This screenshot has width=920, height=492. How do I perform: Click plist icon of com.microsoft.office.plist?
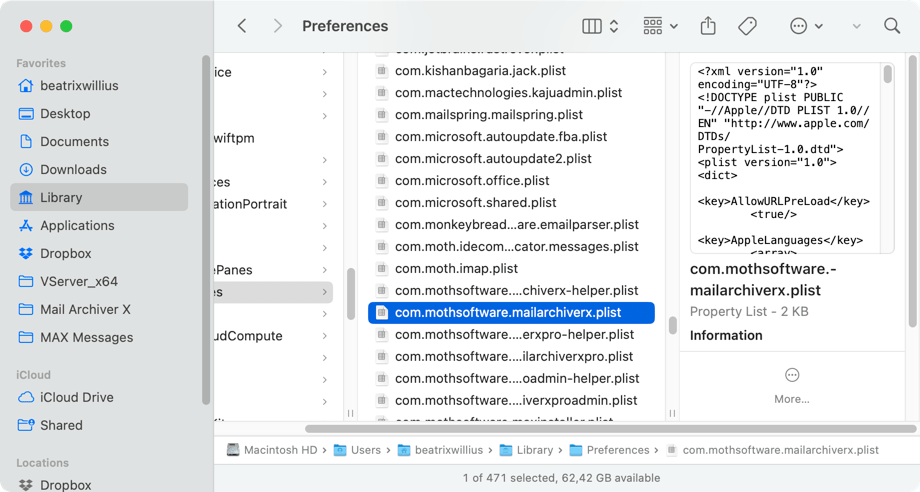[381, 181]
